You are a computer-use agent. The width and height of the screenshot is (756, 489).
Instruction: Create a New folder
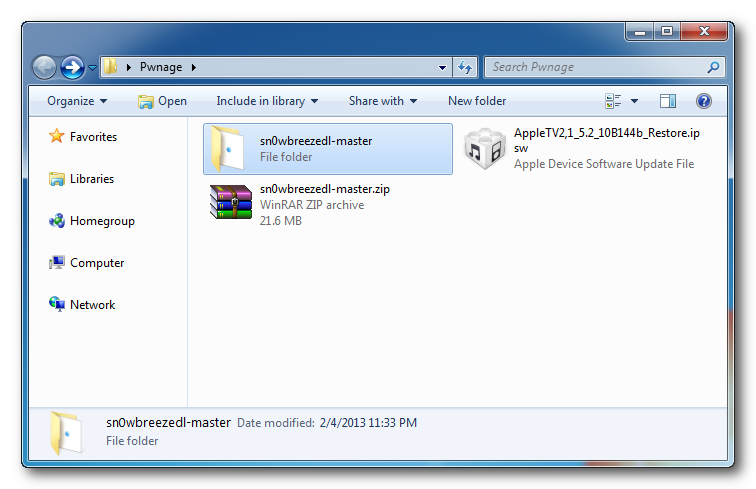pyautogui.click(x=477, y=101)
